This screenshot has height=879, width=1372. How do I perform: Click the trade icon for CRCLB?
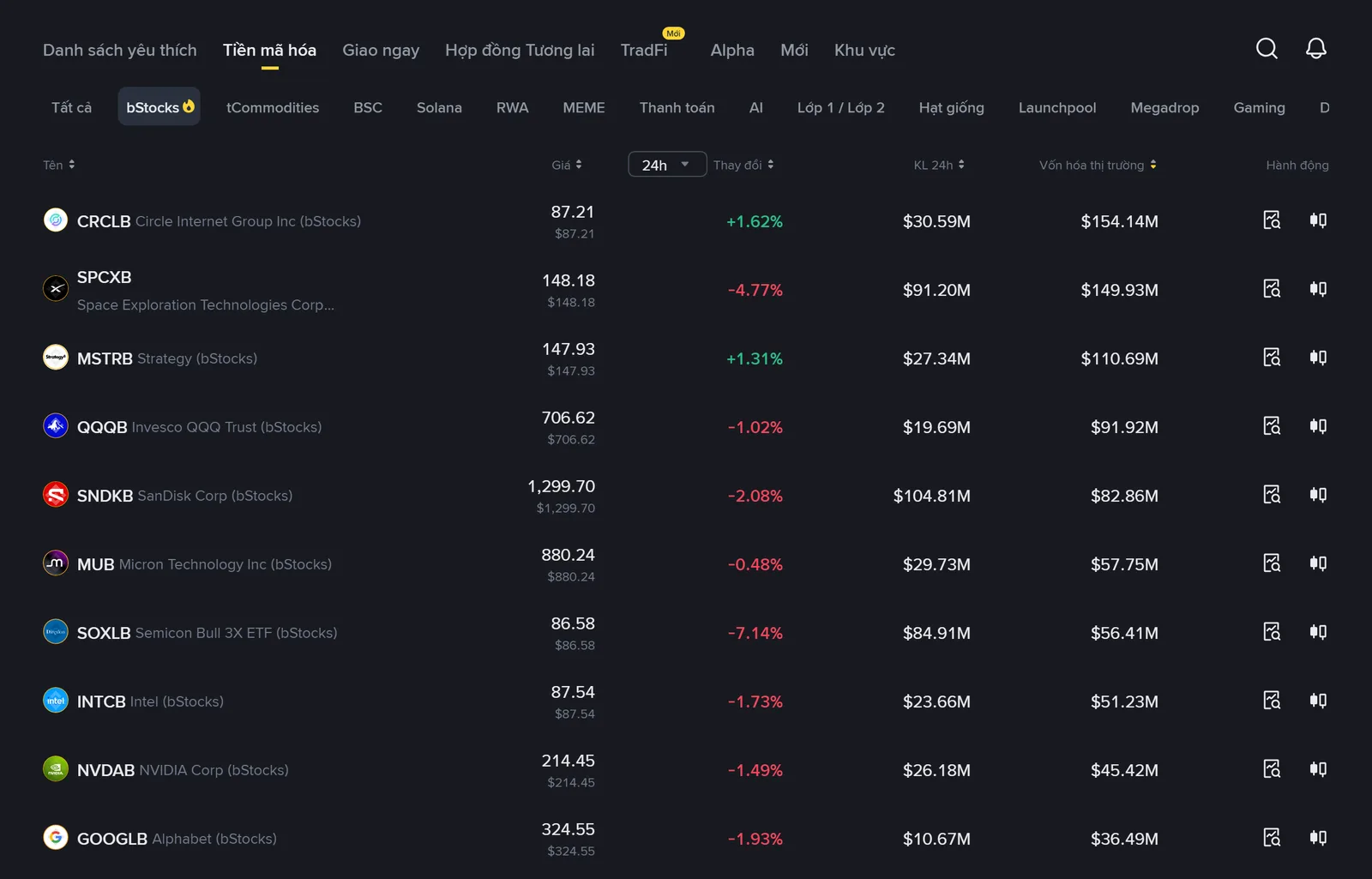[x=1318, y=220]
